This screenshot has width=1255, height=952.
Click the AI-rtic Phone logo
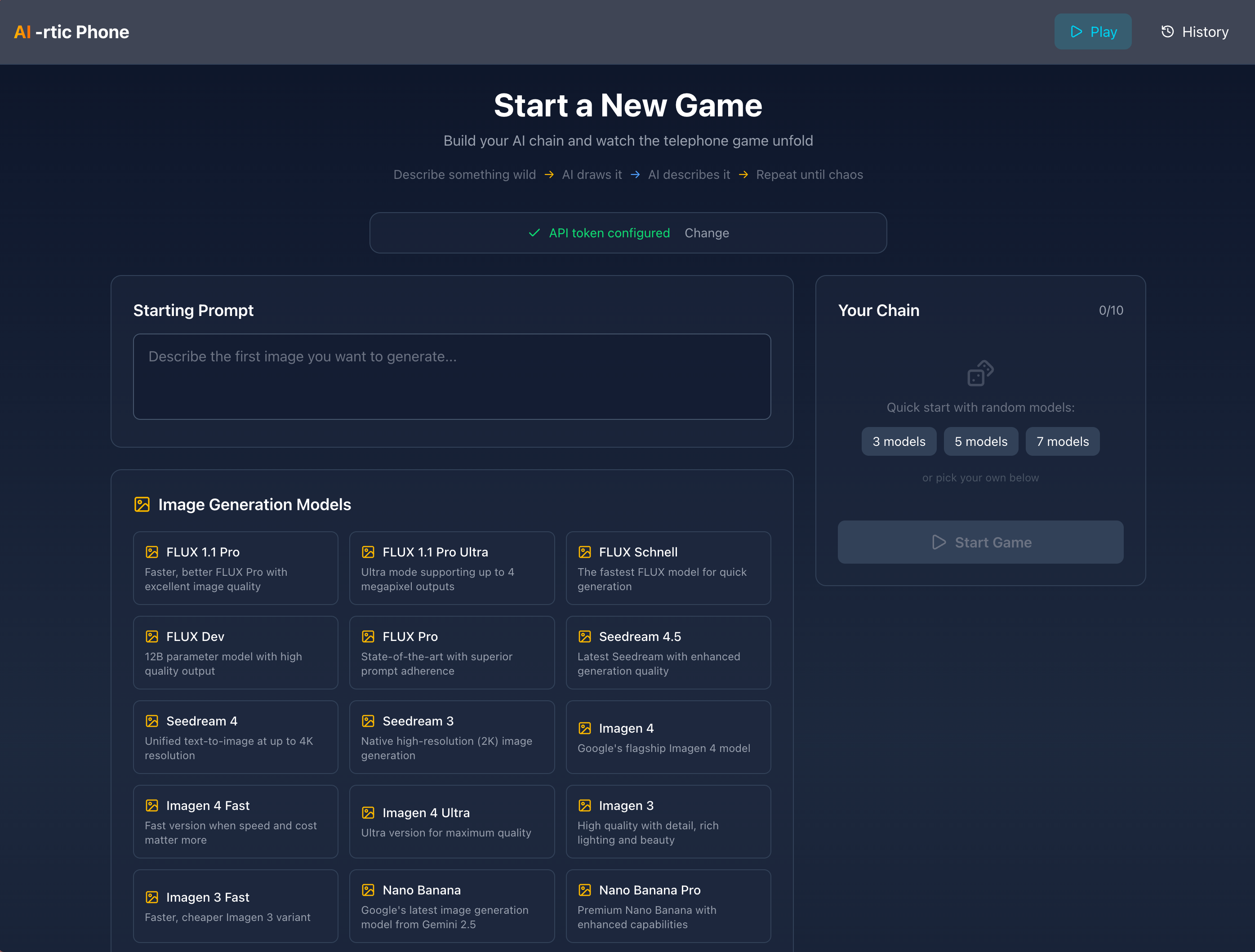point(71,32)
